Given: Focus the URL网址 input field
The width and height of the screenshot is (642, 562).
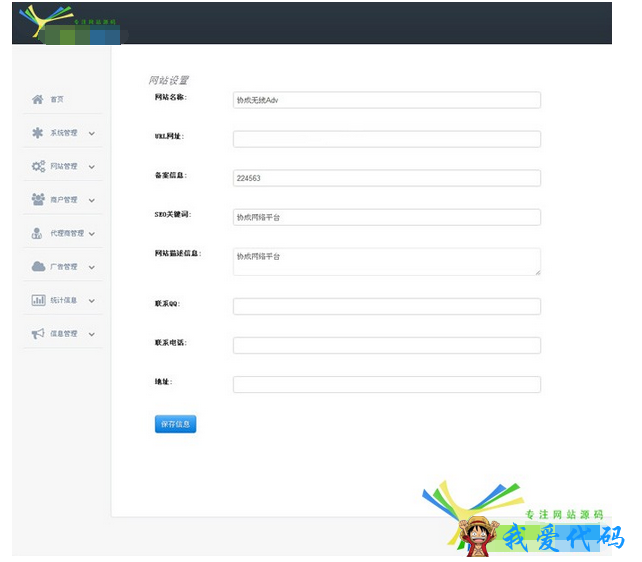Looking at the screenshot, I should click(387, 139).
